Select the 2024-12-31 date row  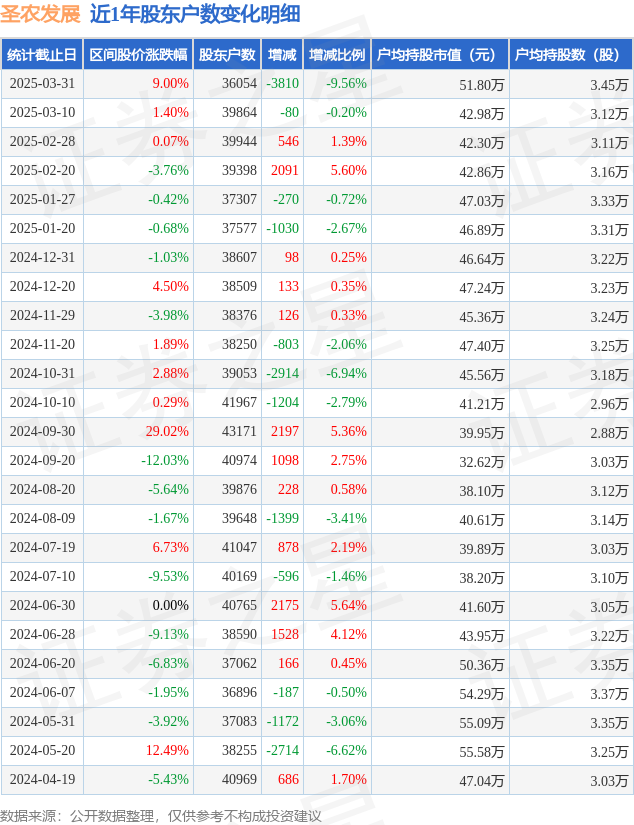pos(42,258)
